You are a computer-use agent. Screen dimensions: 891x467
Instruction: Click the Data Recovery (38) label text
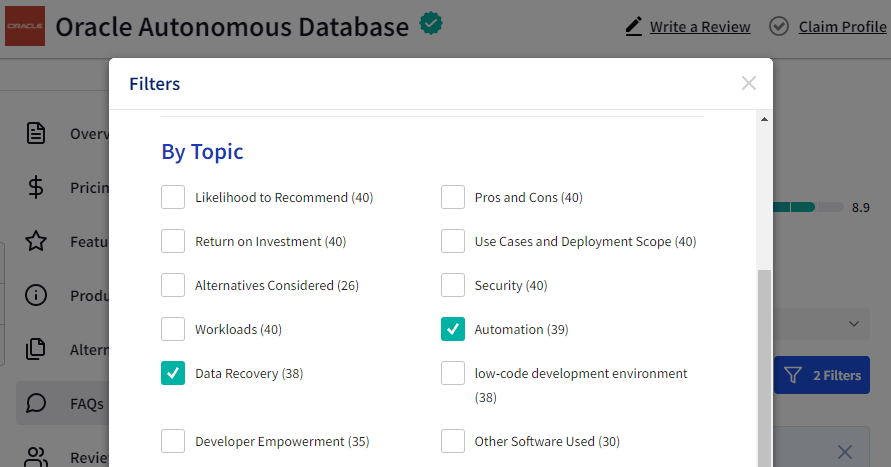(249, 373)
